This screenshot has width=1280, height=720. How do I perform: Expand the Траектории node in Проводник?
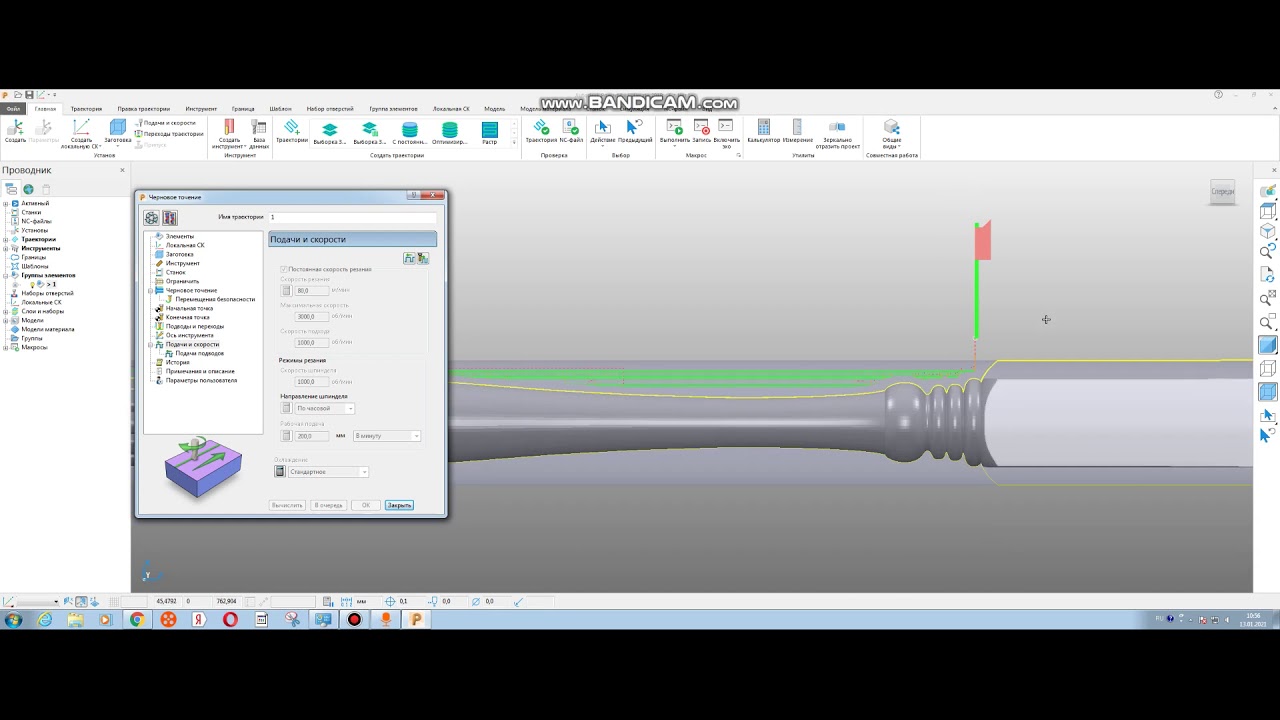(x=6, y=239)
